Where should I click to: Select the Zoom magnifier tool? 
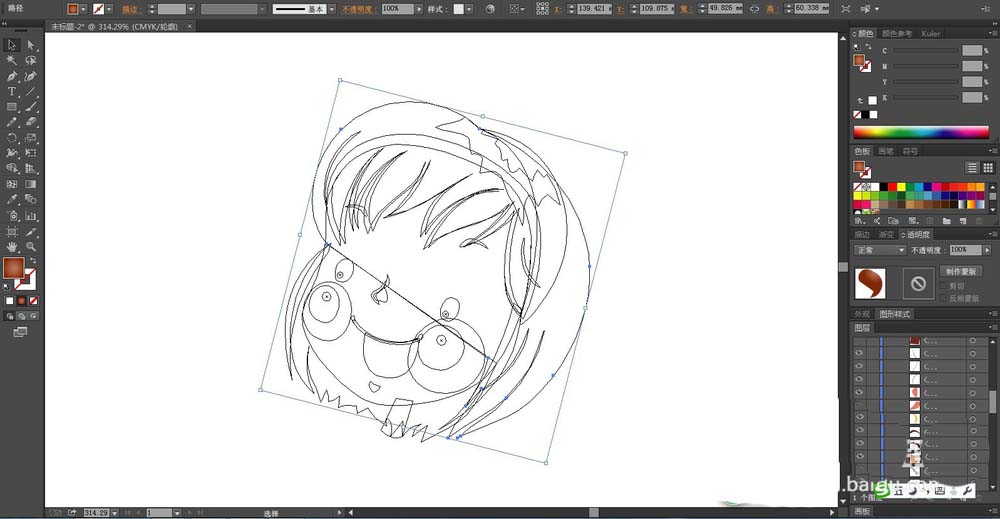pyautogui.click(x=31, y=247)
